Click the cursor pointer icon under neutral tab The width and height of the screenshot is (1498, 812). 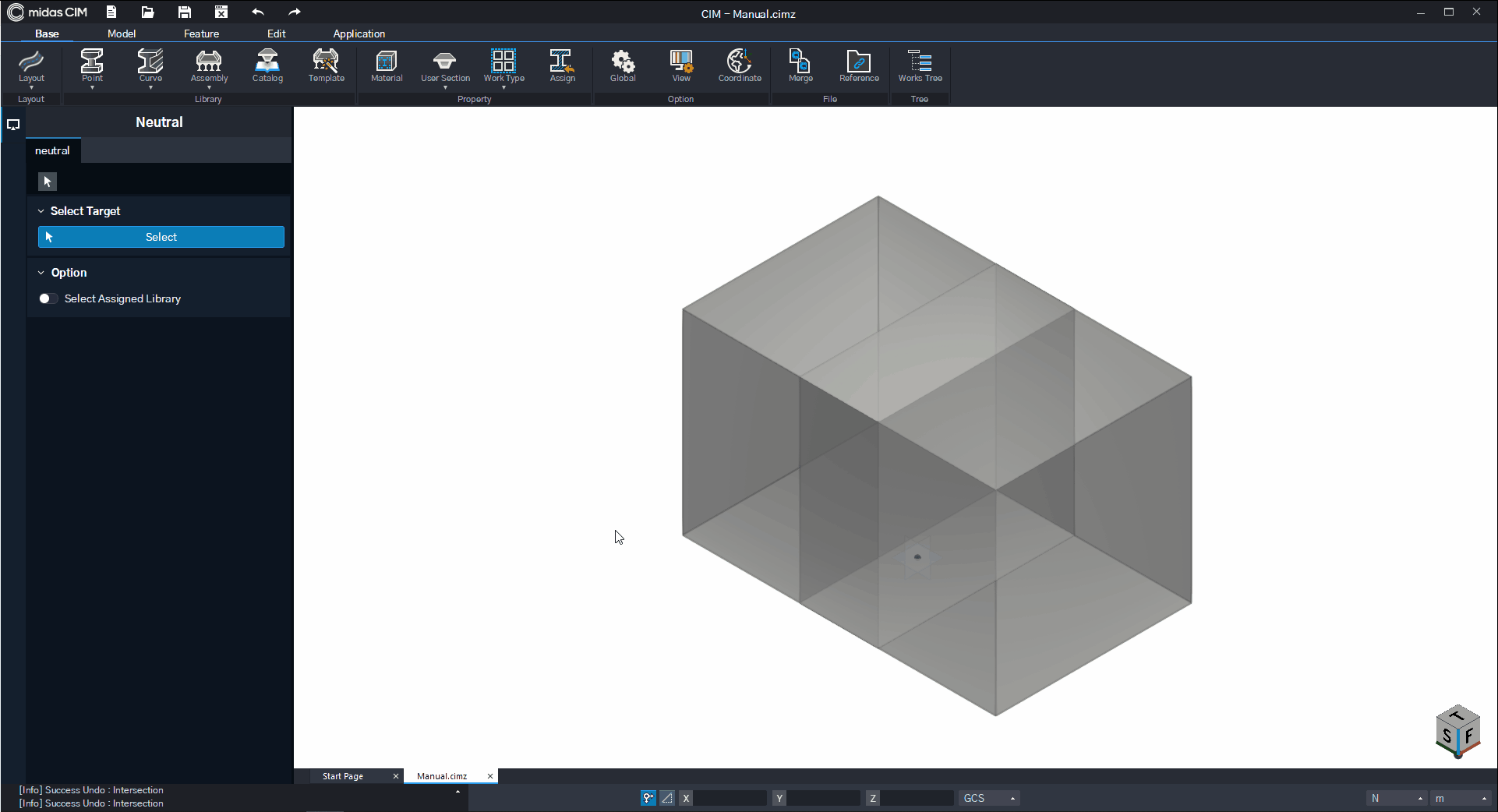click(x=48, y=182)
